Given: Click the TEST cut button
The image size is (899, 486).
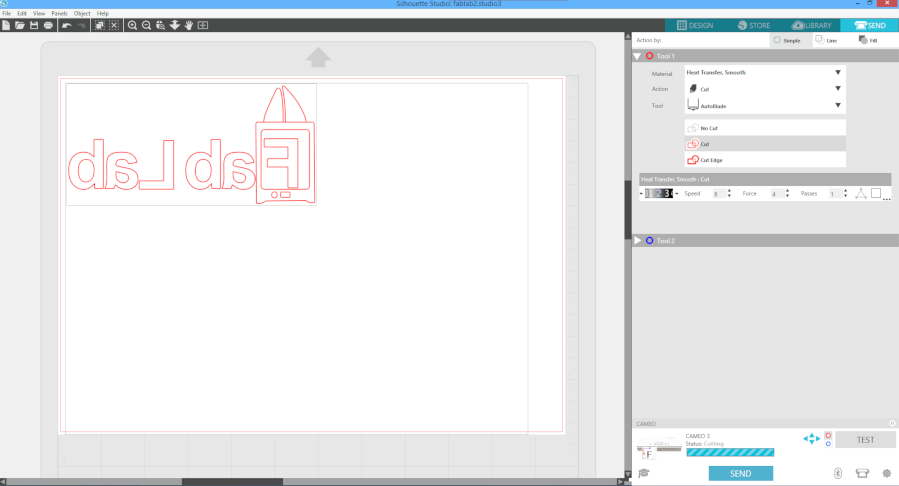Looking at the screenshot, I should [x=865, y=440].
